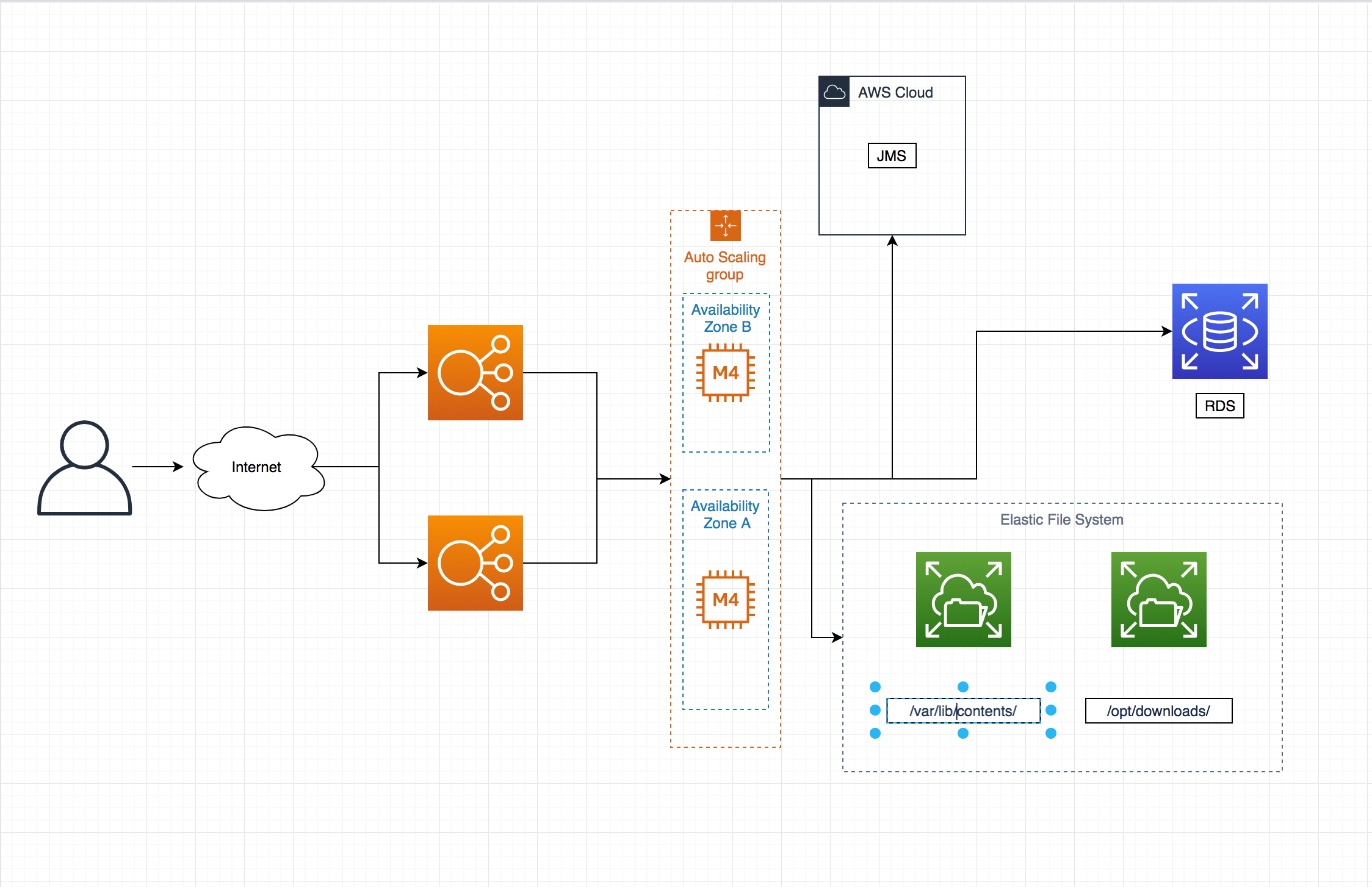Grab the bottom-center selection handle of /var/lib/contents/
Viewport: 1372px width, 887px height.
(x=963, y=733)
